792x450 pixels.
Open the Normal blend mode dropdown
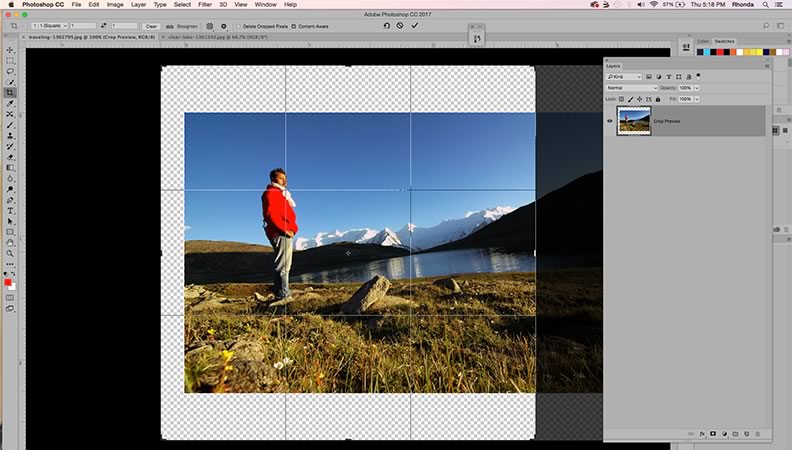(632, 88)
